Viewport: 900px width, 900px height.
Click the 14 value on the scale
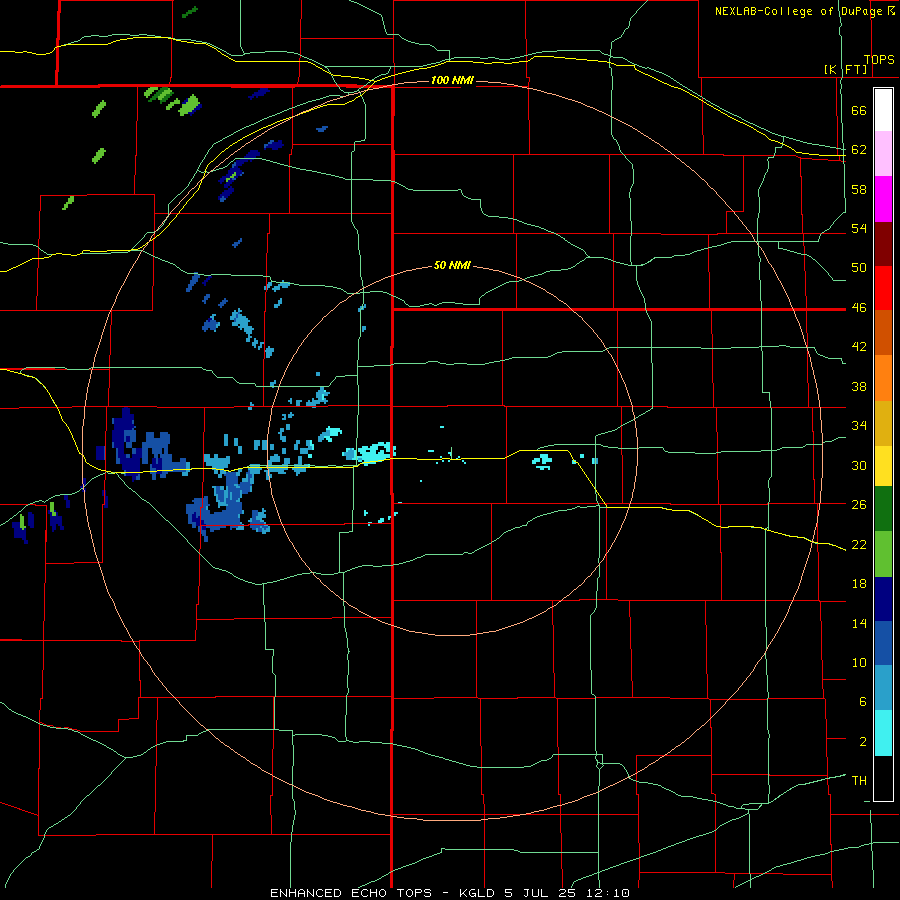(859, 623)
